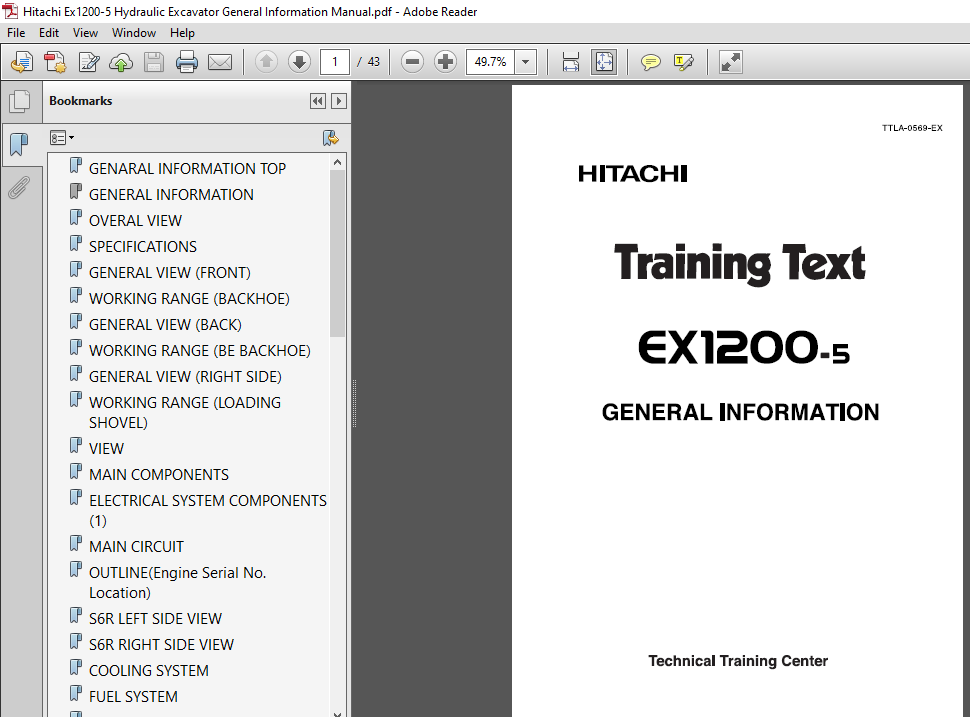Viewport: 970px width, 717px height.
Task: Click the zoom percentage field 49.7%
Action: tap(490, 62)
